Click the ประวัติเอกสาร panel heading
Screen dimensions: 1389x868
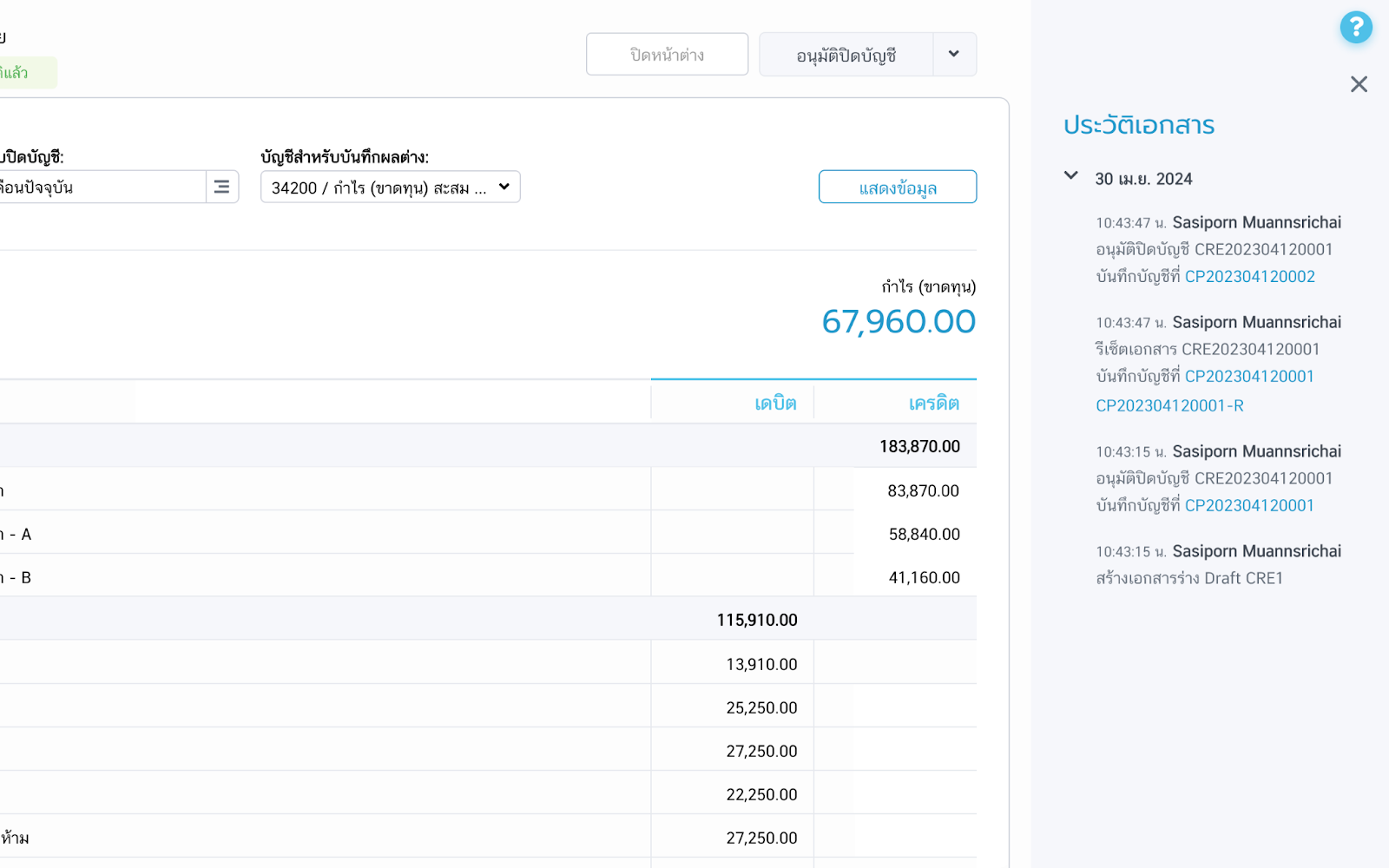tap(1138, 126)
